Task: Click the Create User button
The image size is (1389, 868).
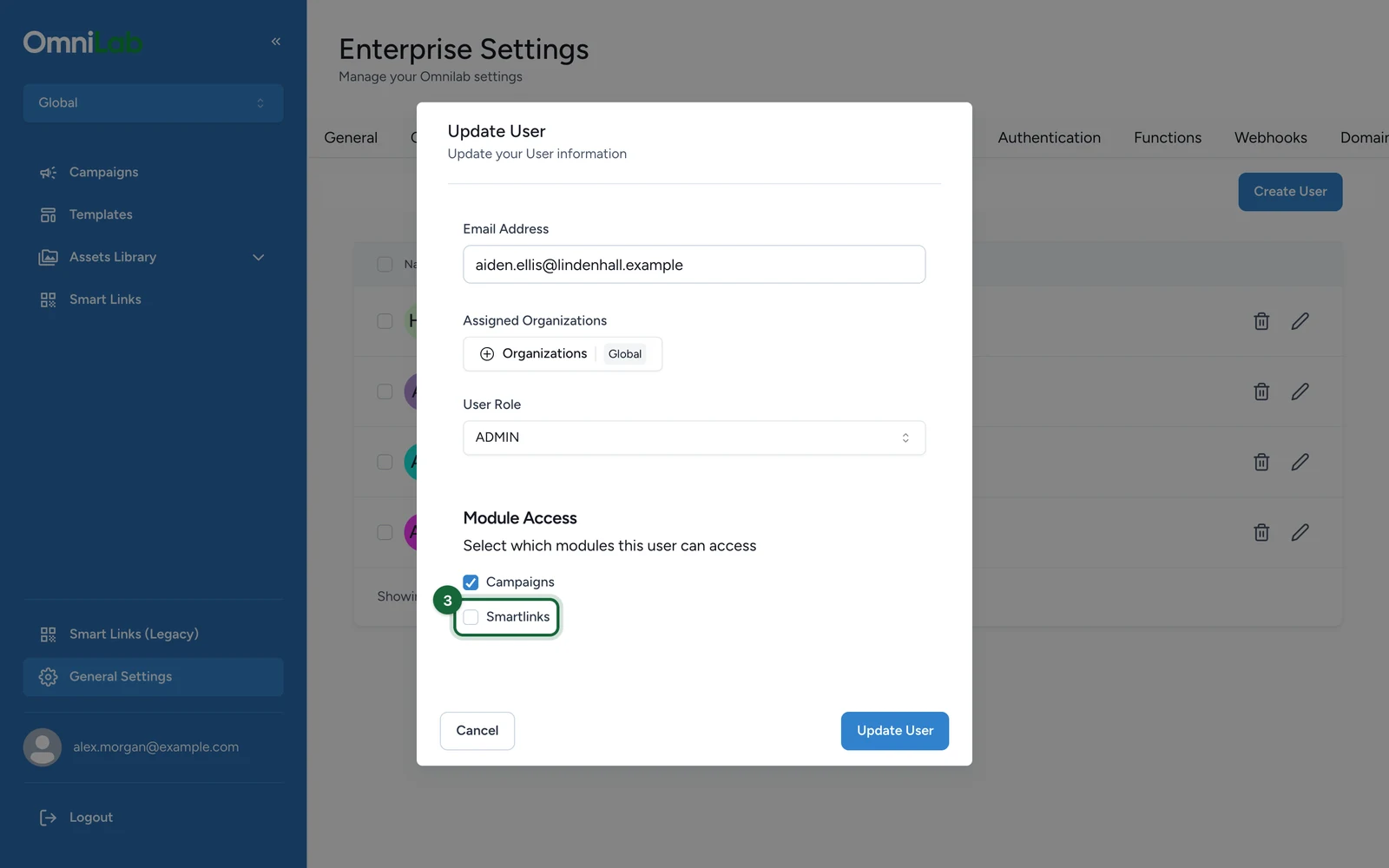Action: tap(1290, 192)
